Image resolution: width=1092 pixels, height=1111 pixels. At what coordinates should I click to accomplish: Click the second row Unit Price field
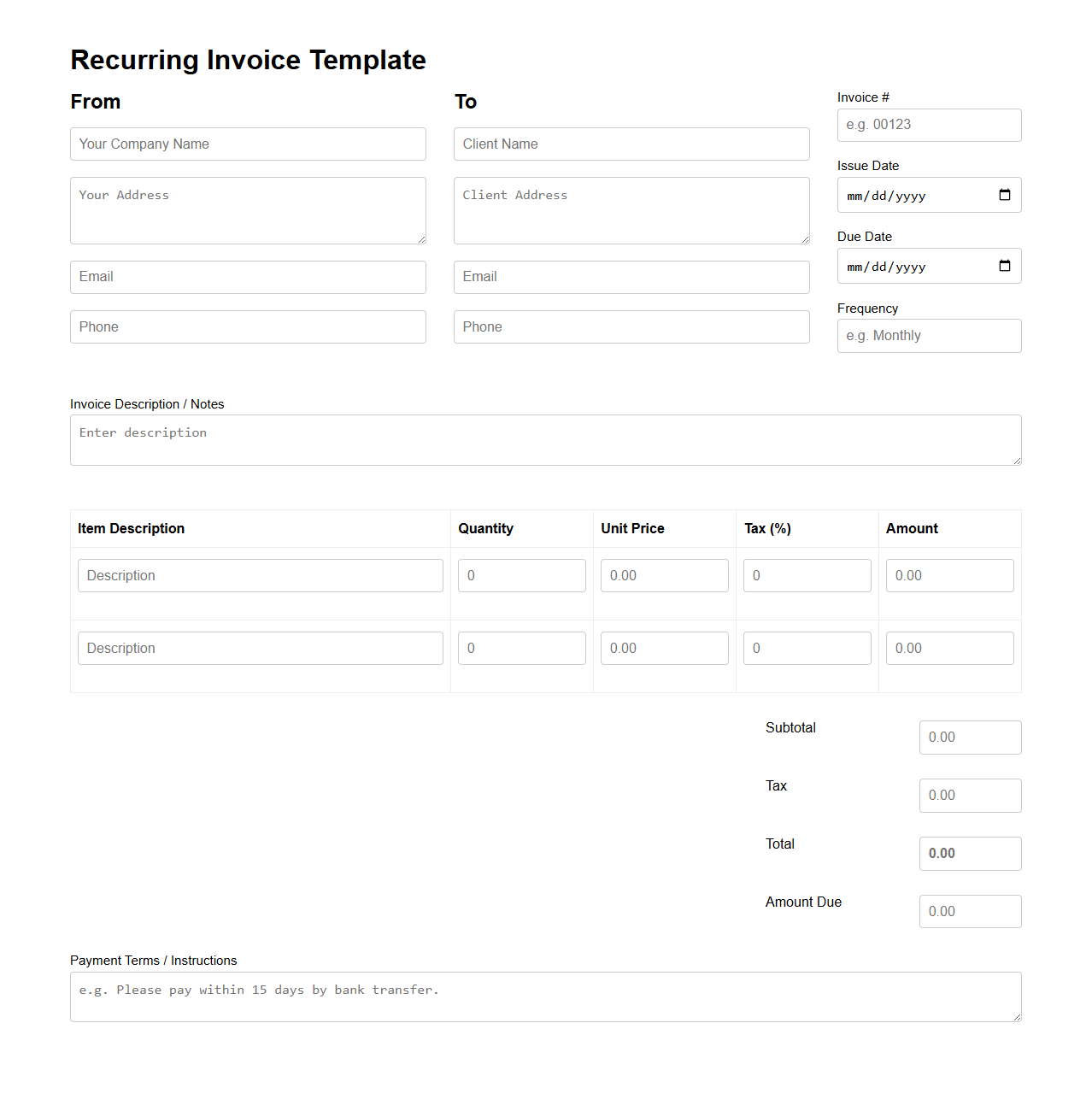(664, 648)
